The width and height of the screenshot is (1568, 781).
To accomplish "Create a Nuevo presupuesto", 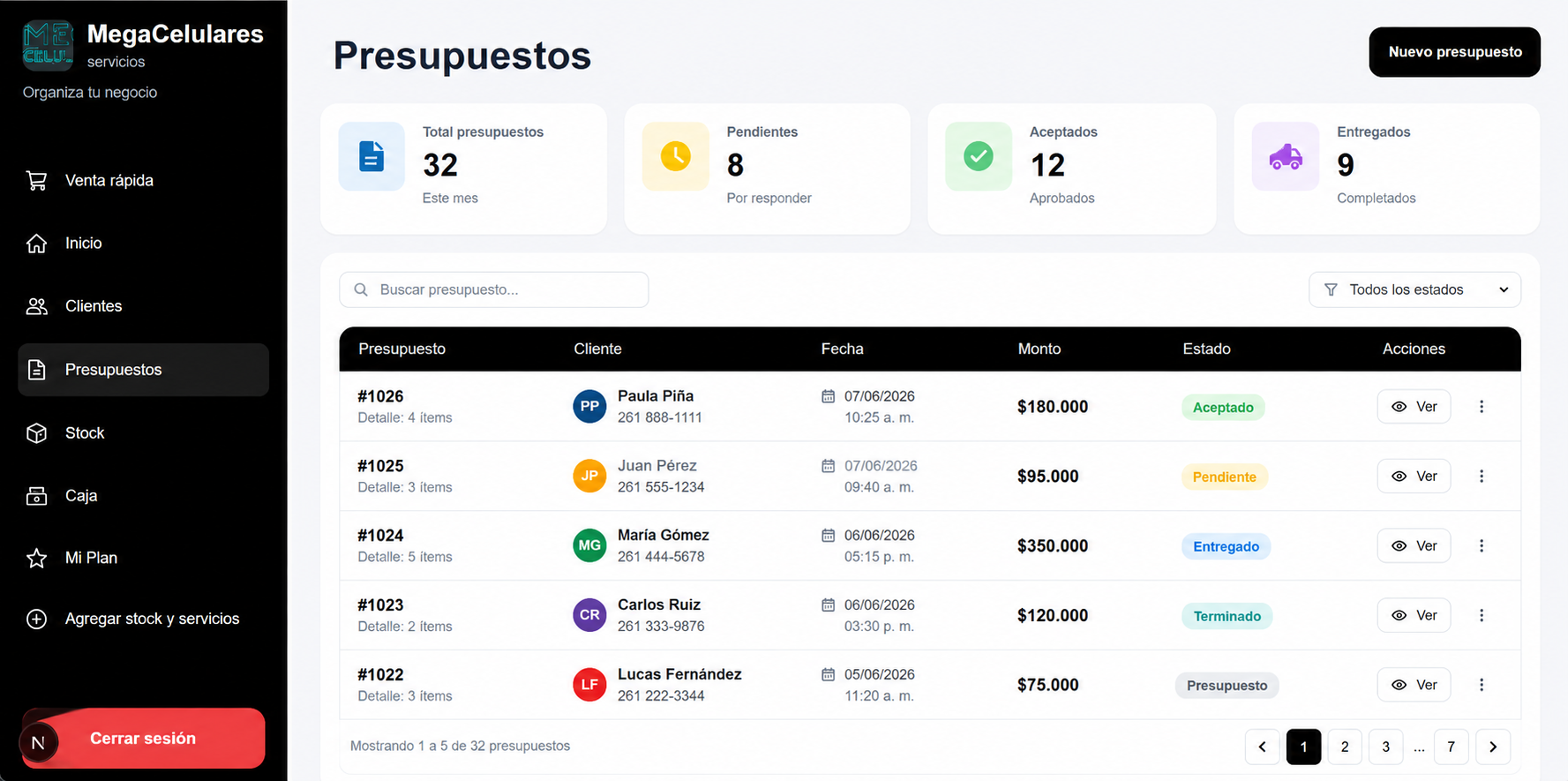I will coord(1454,52).
